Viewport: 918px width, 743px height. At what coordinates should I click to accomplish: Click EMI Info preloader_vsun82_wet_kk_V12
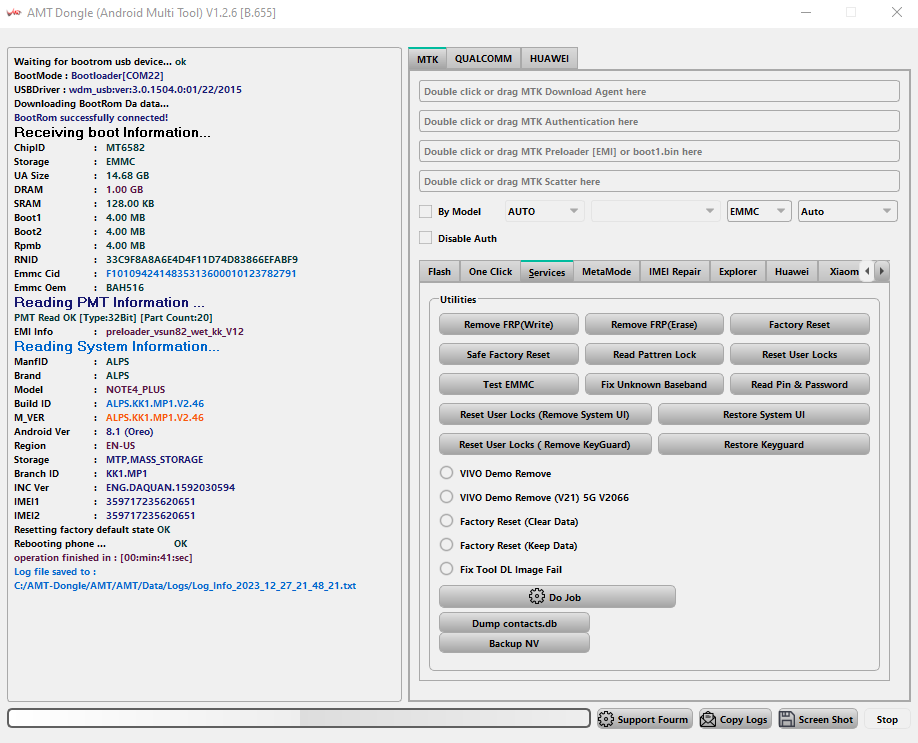tap(174, 331)
